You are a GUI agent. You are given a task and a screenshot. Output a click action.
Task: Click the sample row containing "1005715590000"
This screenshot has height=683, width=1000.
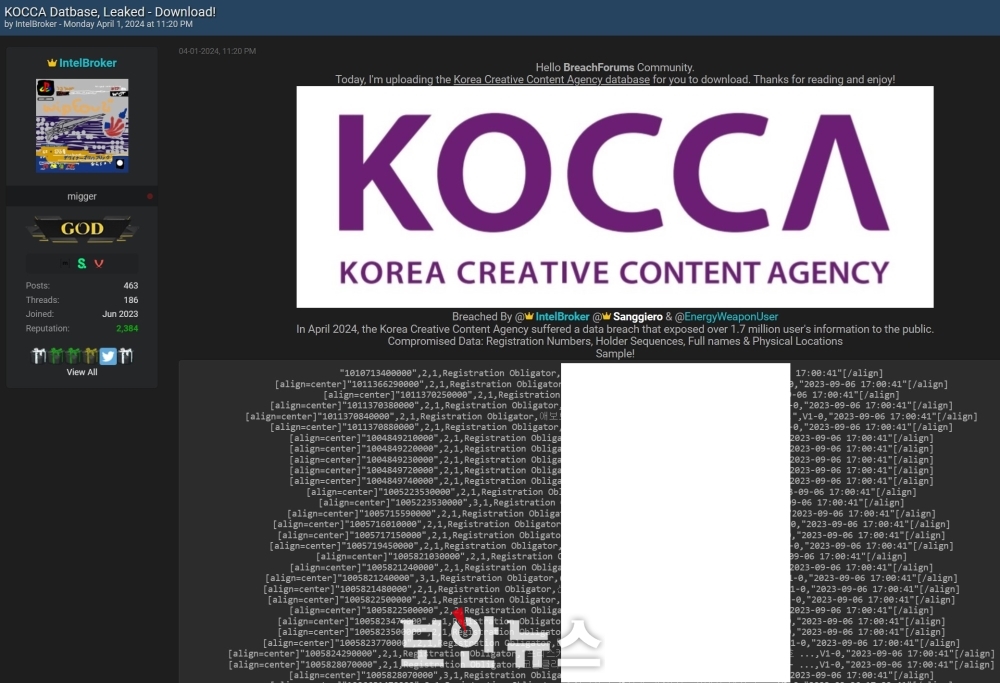[x=611, y=514]
